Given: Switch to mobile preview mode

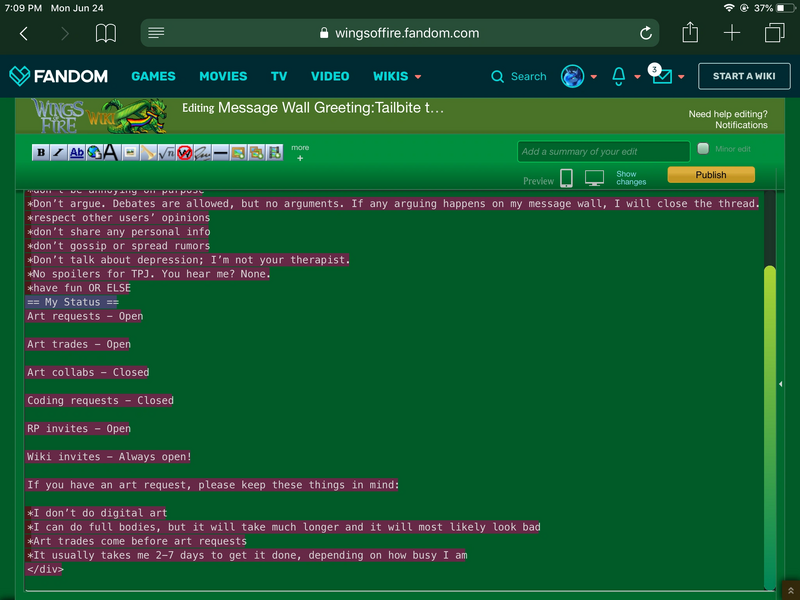Looking at the screenshot, I should pos(567,177).
